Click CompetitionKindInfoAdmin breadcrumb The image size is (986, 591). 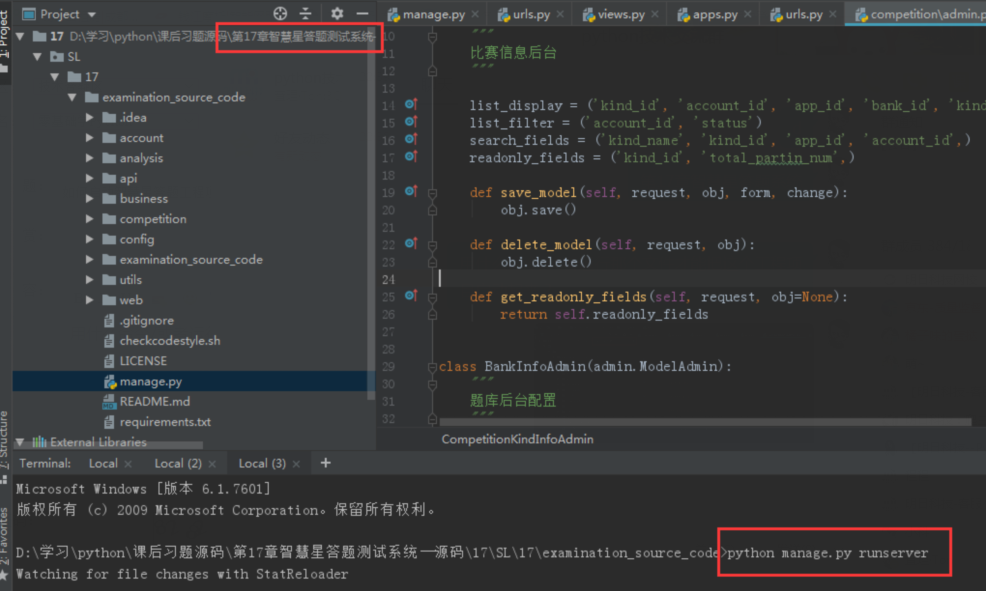(x=517, y=439)
